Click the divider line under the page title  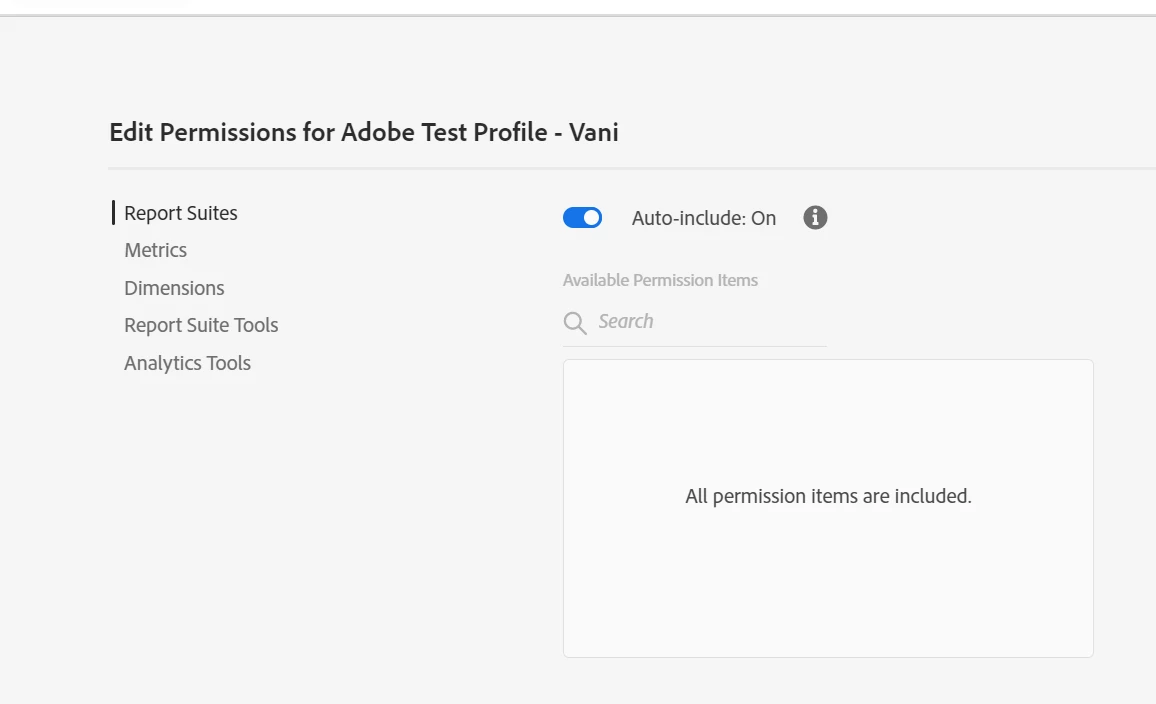[632, 168]
